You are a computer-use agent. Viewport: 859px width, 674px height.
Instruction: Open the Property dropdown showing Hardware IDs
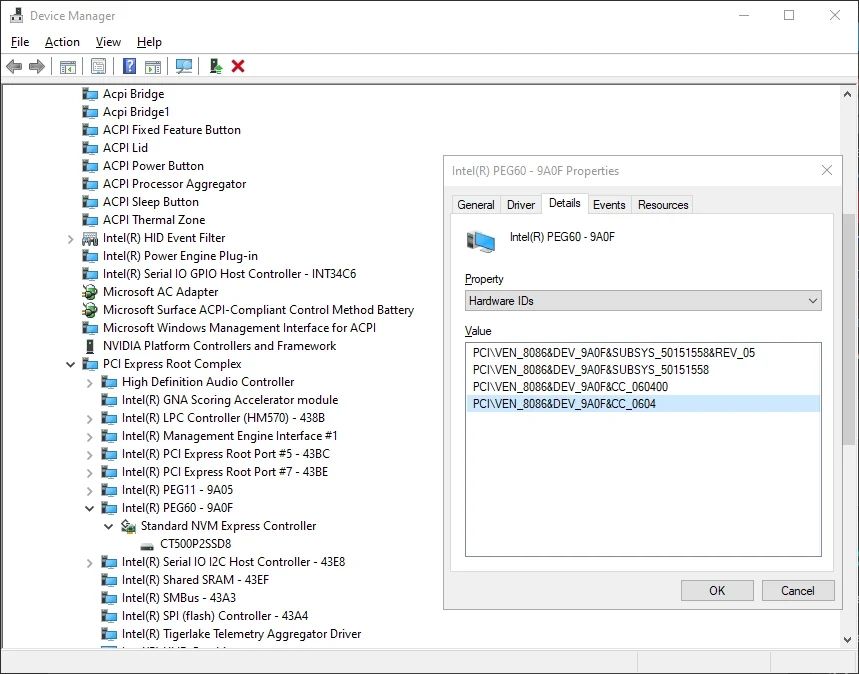coord(642,300)
